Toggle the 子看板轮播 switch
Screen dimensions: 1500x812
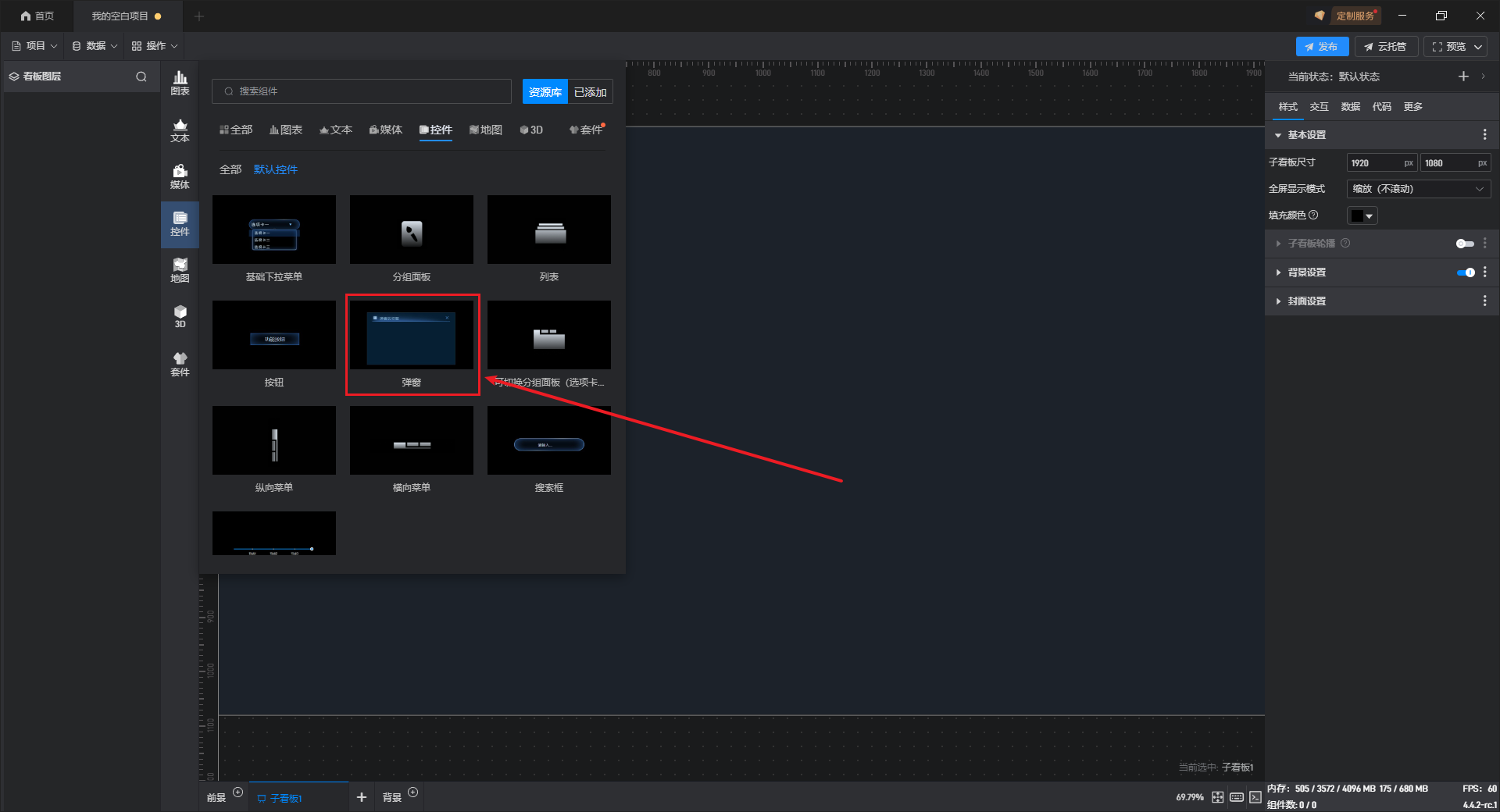pos(1465,244)
